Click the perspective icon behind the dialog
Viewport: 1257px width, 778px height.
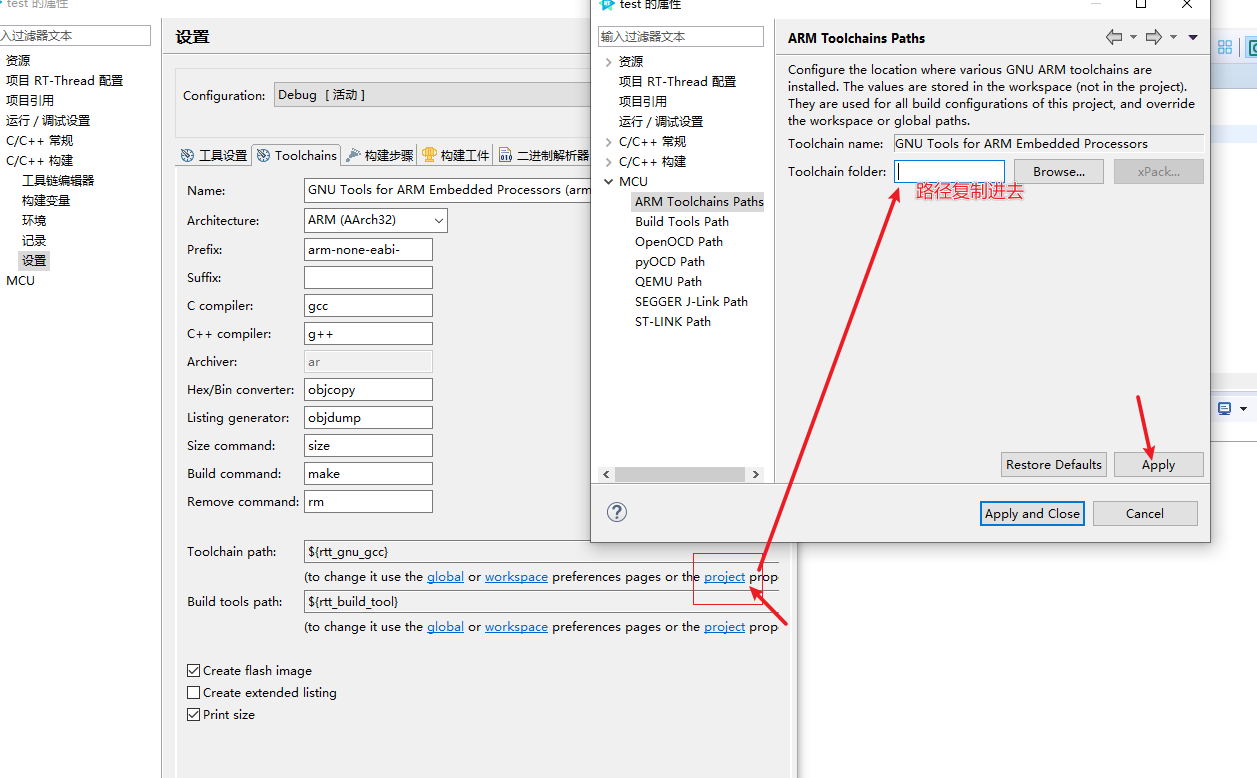tap(1225, 47)
